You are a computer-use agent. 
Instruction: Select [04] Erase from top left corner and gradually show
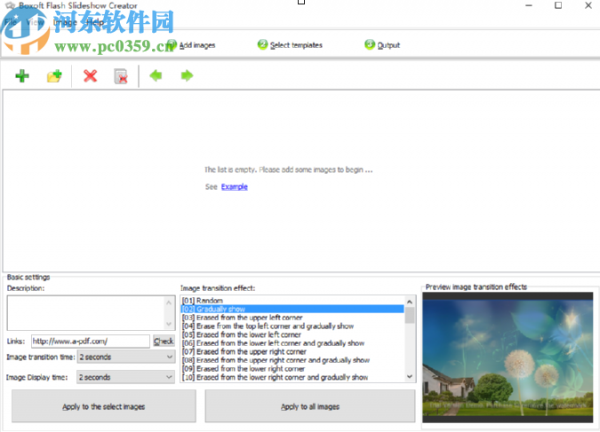coord(292,326)
